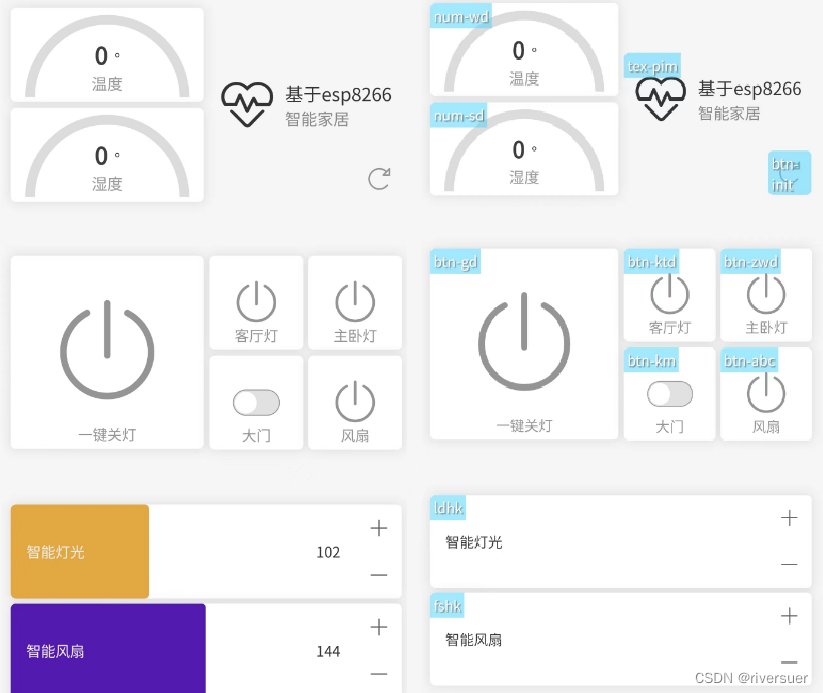The width and height of the screenshot is (823, 693).
Task: Click the fshk 智能风扇 slider track
Action: pos(620,639)
